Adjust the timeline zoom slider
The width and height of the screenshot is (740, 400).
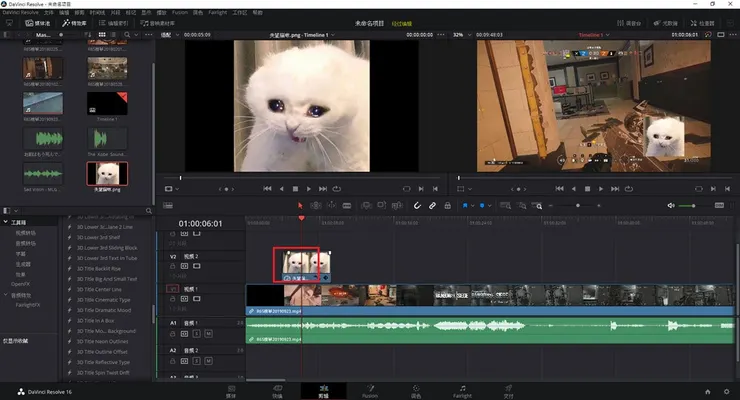pos(580,205)
